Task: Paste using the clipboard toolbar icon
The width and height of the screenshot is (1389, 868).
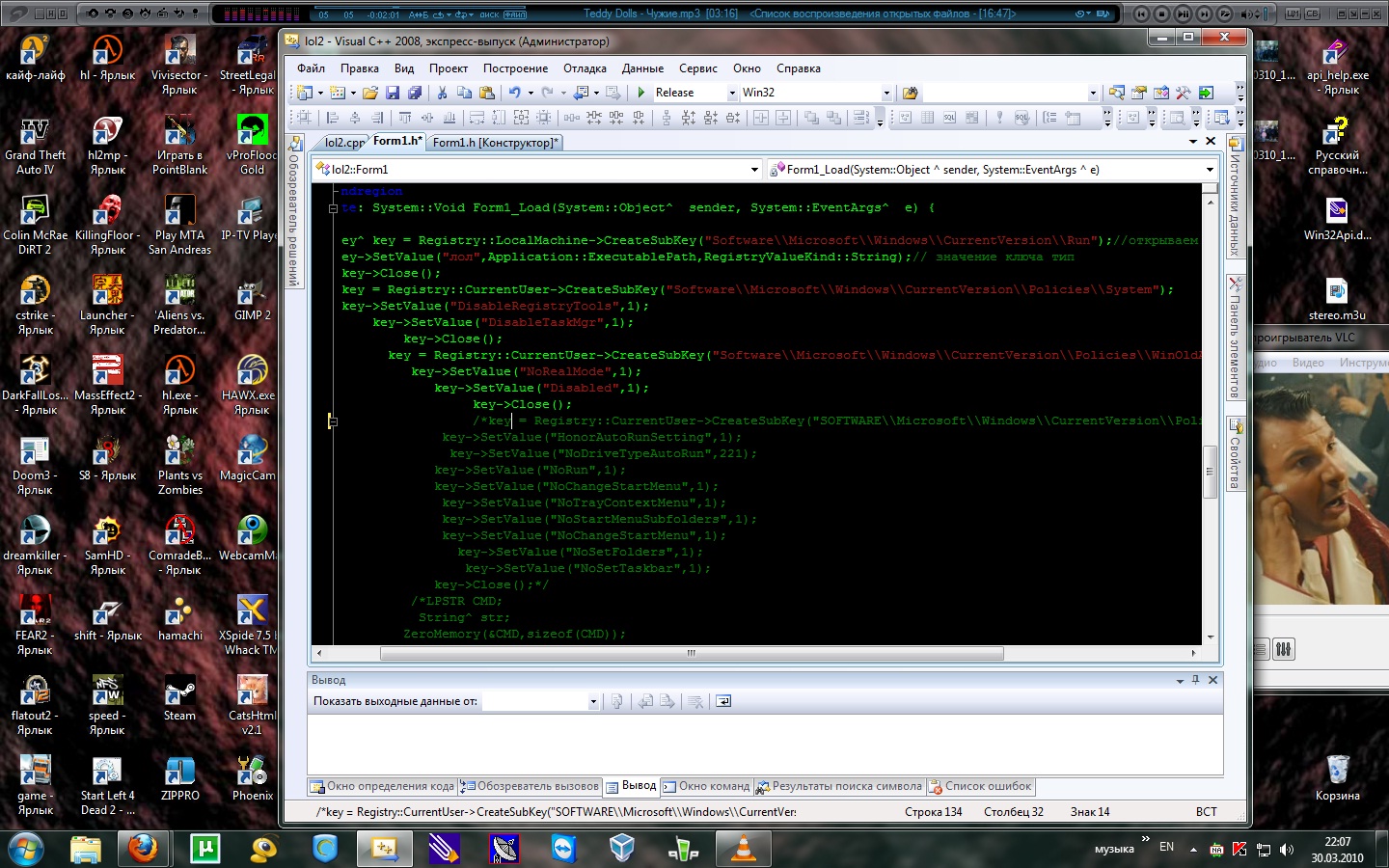Action: pyautogui.click(x=487, y=93)
